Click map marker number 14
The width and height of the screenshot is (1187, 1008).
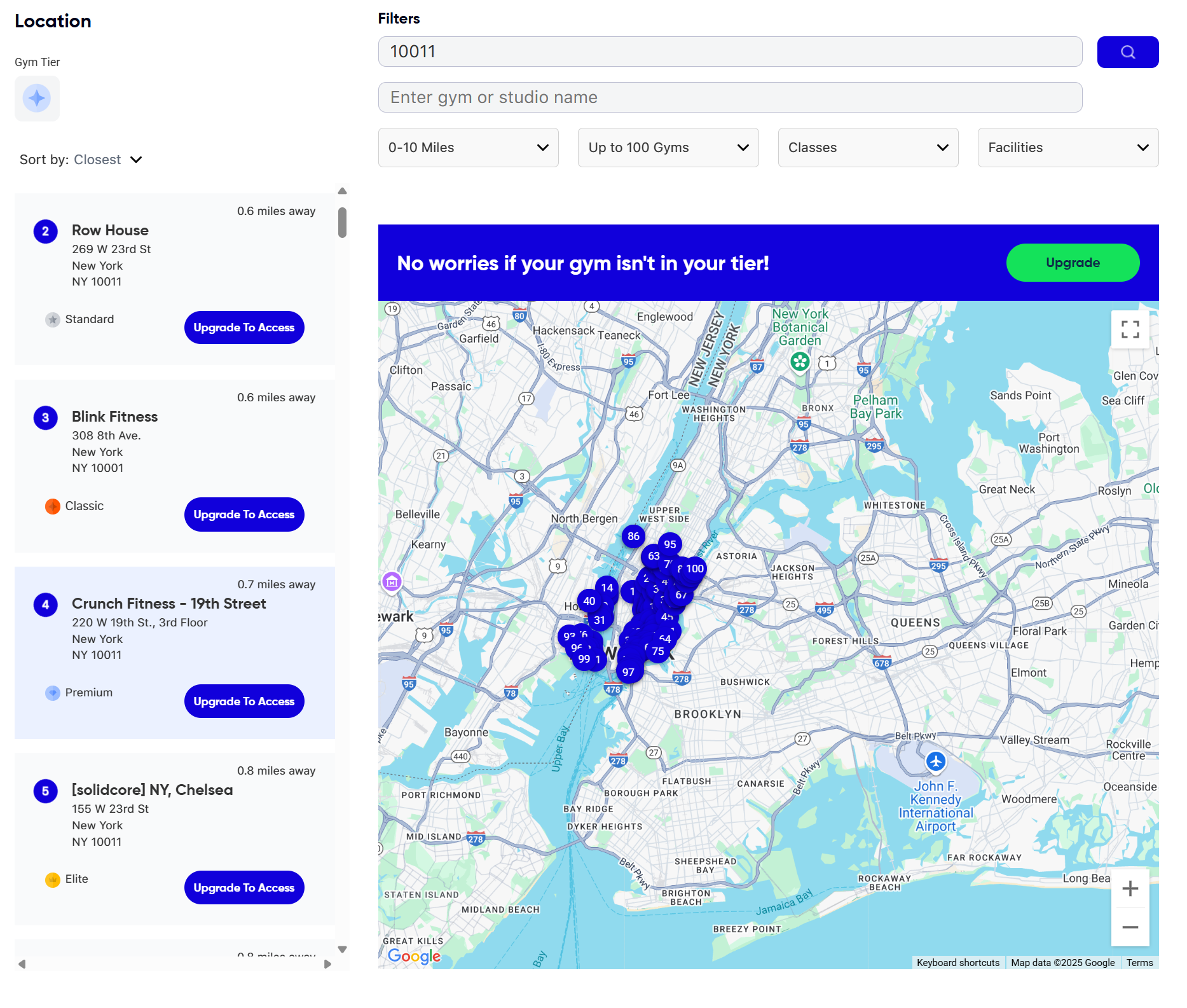(x=607, y=588)
